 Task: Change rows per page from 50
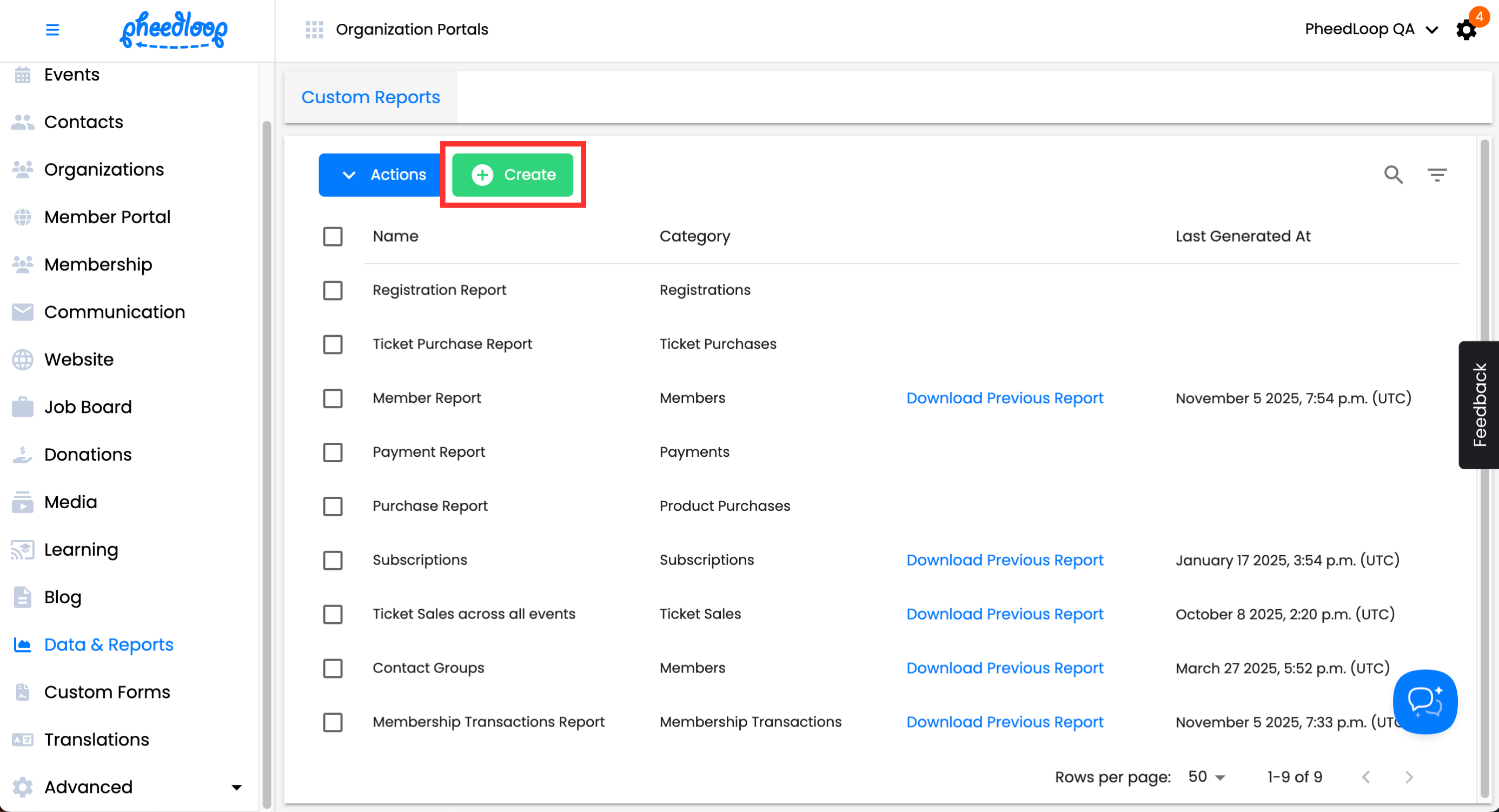[1206, 777]
